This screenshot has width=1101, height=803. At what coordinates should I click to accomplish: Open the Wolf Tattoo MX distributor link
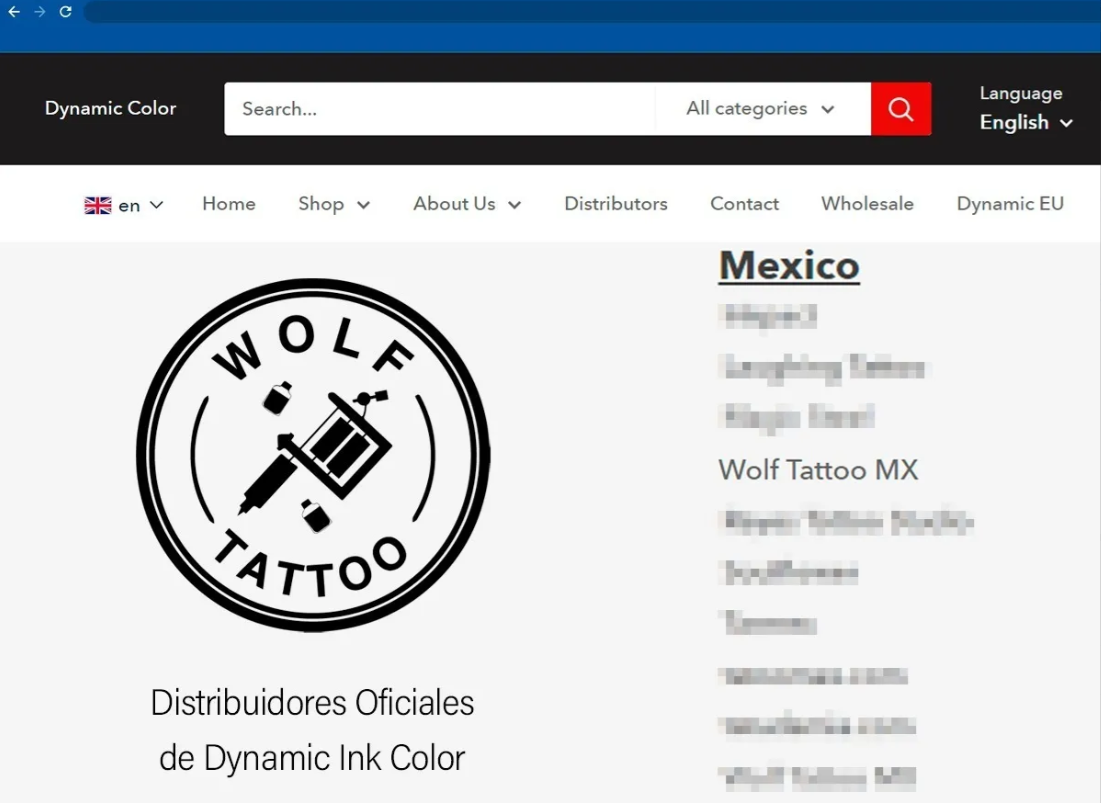click(818, 469)
